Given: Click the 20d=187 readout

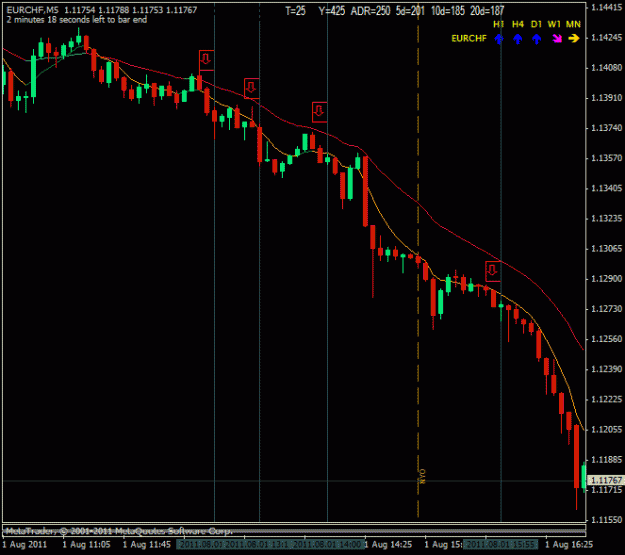Looking at the screenshot, I should [487, 11].
